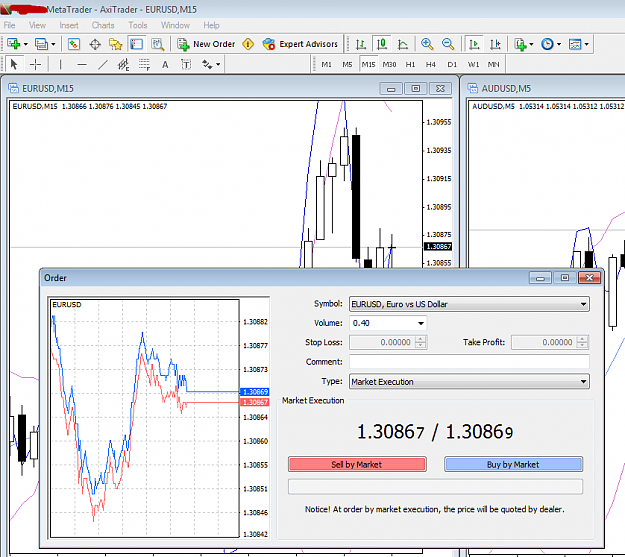Switch timeframe to W1
Screen dimensions: 625x557
pyautogui.click(x=473, y=64)
